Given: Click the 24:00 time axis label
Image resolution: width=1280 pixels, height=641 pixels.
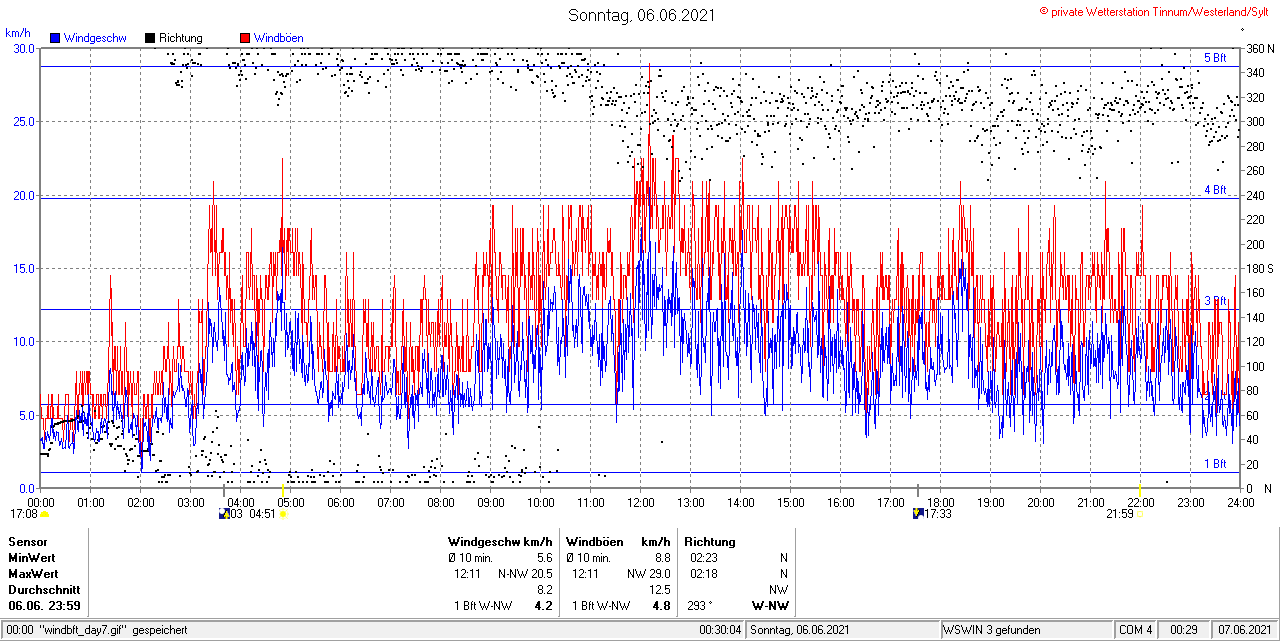Looking at the screenshot, I should (x=1240, y=502).
